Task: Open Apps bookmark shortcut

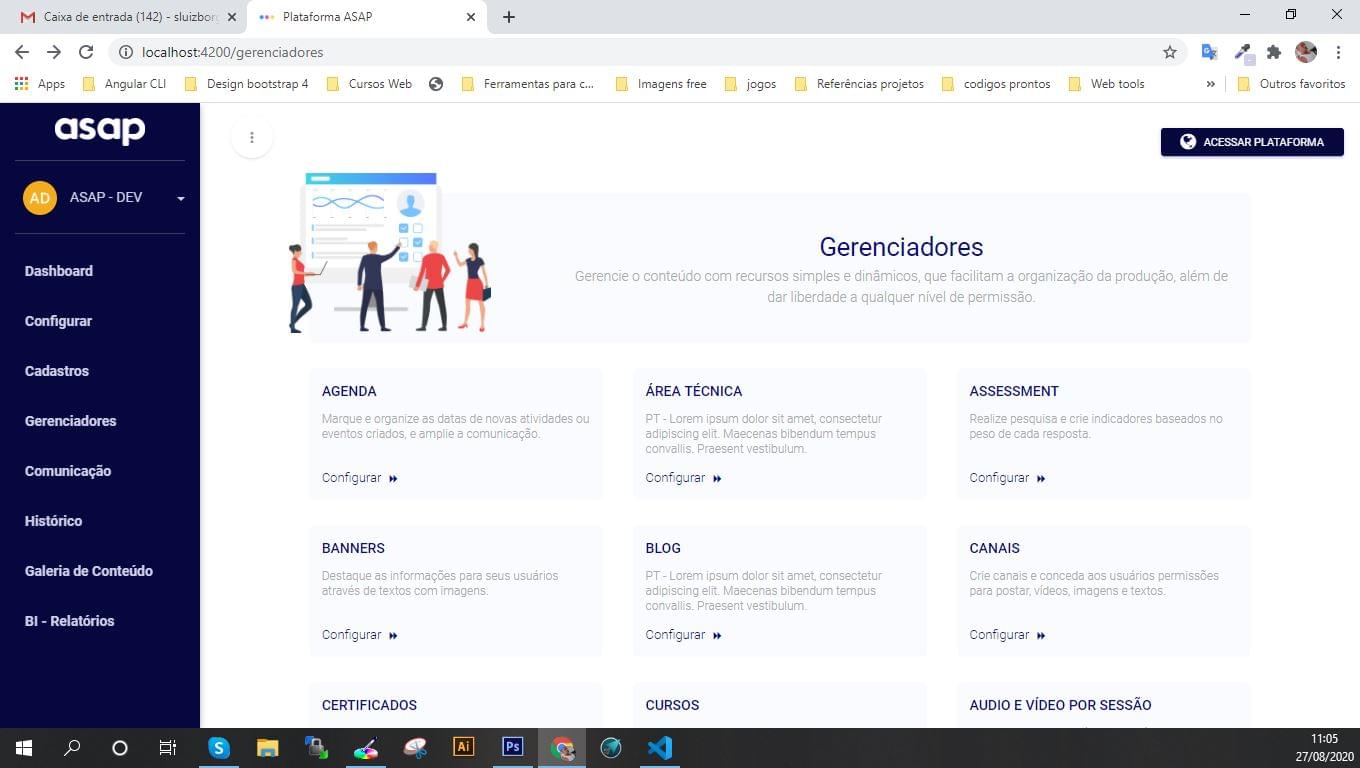Action: pos(40,84)
